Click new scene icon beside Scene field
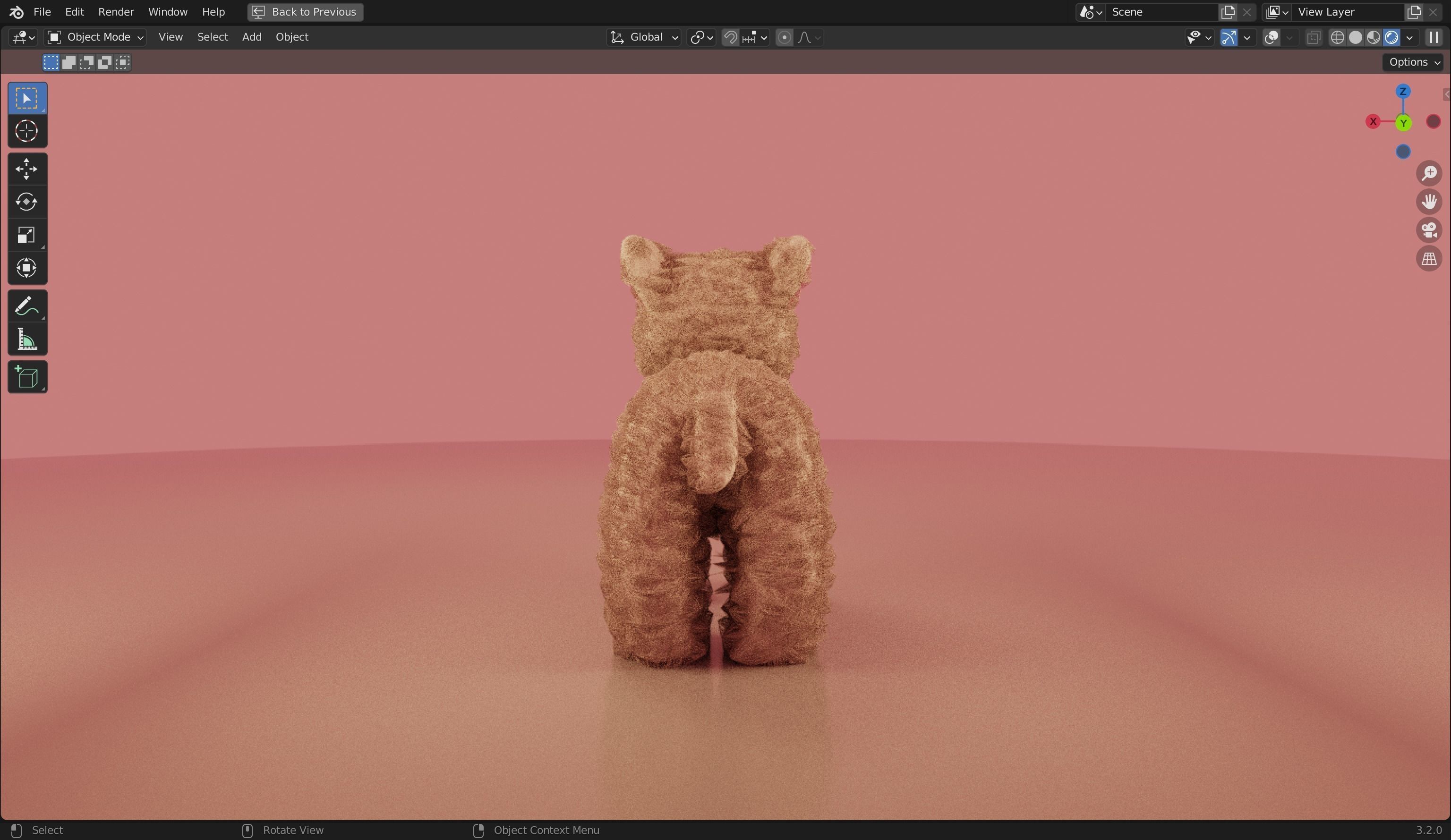 [1227, 11]
